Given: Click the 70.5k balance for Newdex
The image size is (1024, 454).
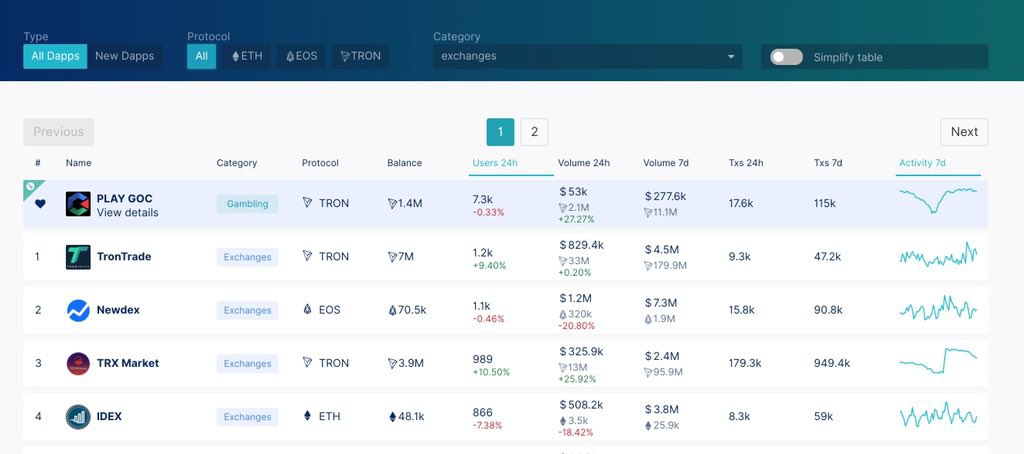Looking at the screenshot, I should pos(407,310).
